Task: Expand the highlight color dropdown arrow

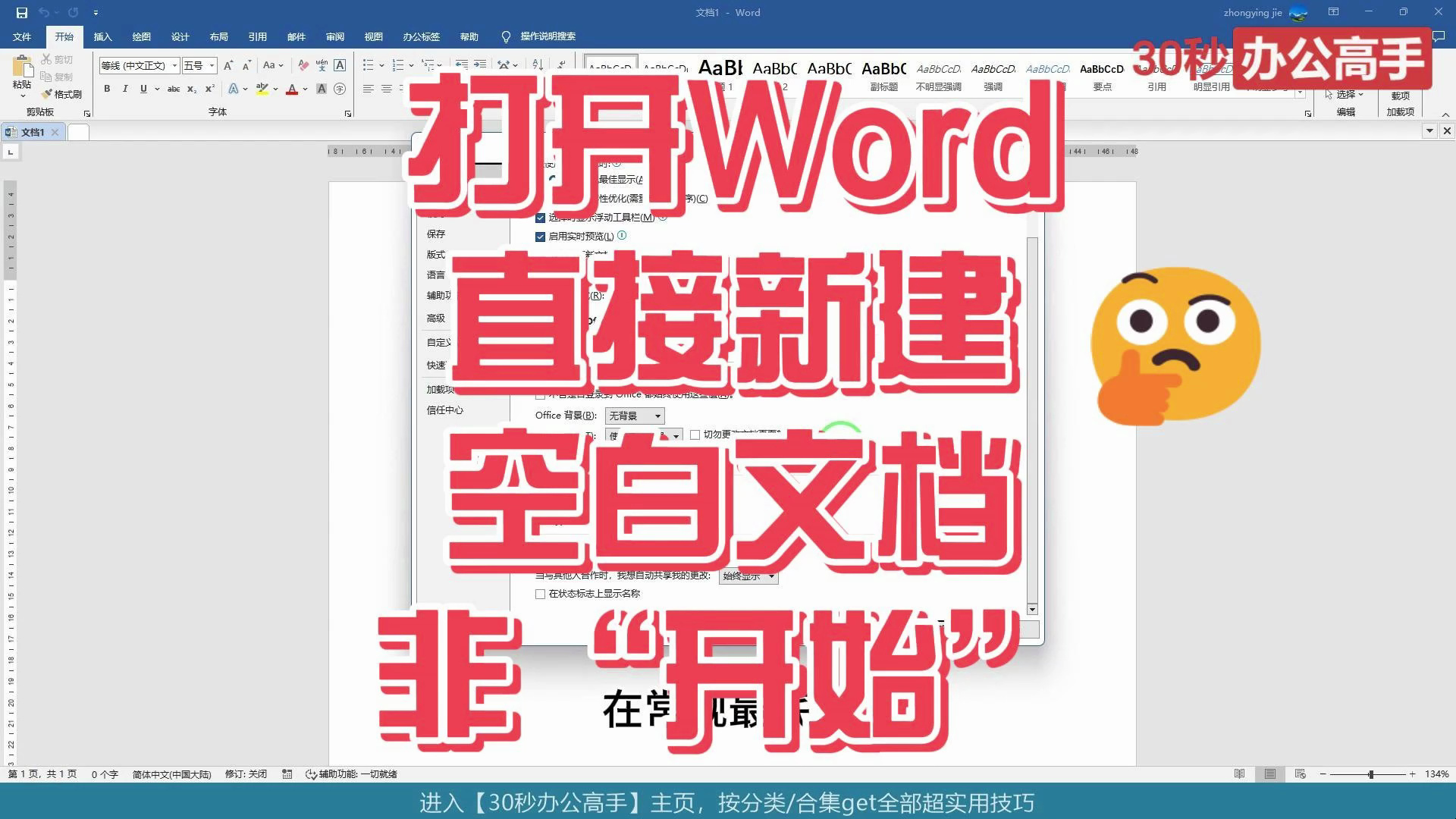Action: click(x=275, y=89)
